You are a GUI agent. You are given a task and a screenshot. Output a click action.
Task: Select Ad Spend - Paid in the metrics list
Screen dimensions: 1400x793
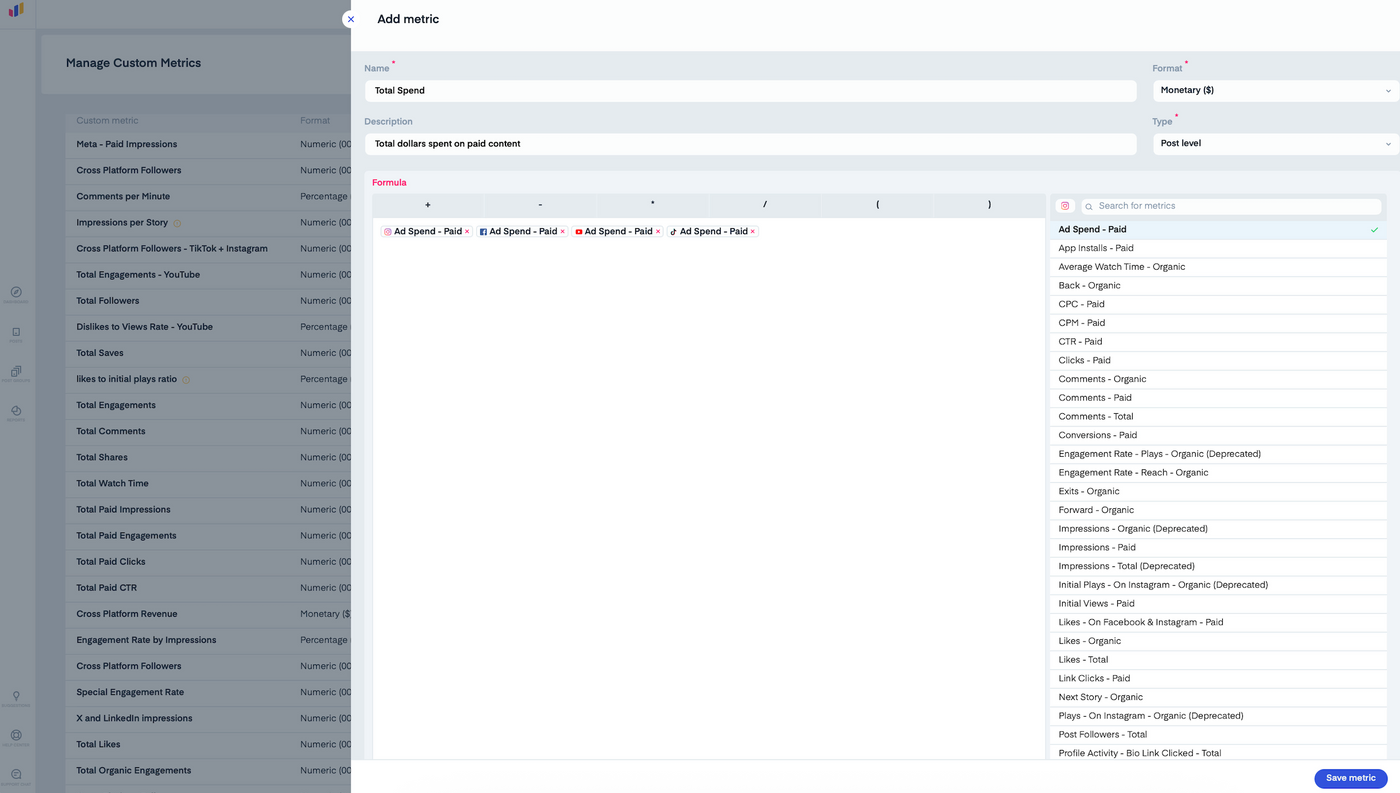(1218, 230)
